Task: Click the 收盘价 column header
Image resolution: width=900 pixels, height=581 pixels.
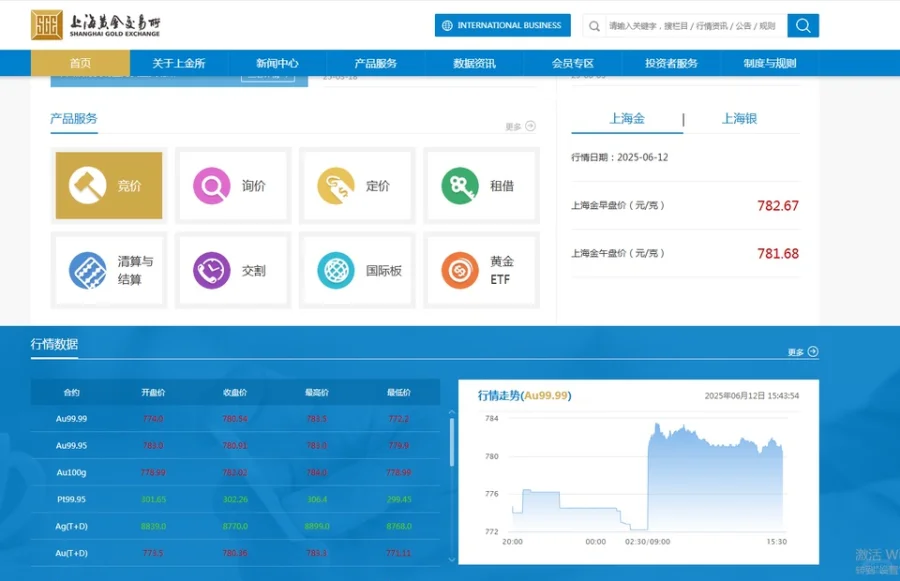Action: [x=235, y=393]
